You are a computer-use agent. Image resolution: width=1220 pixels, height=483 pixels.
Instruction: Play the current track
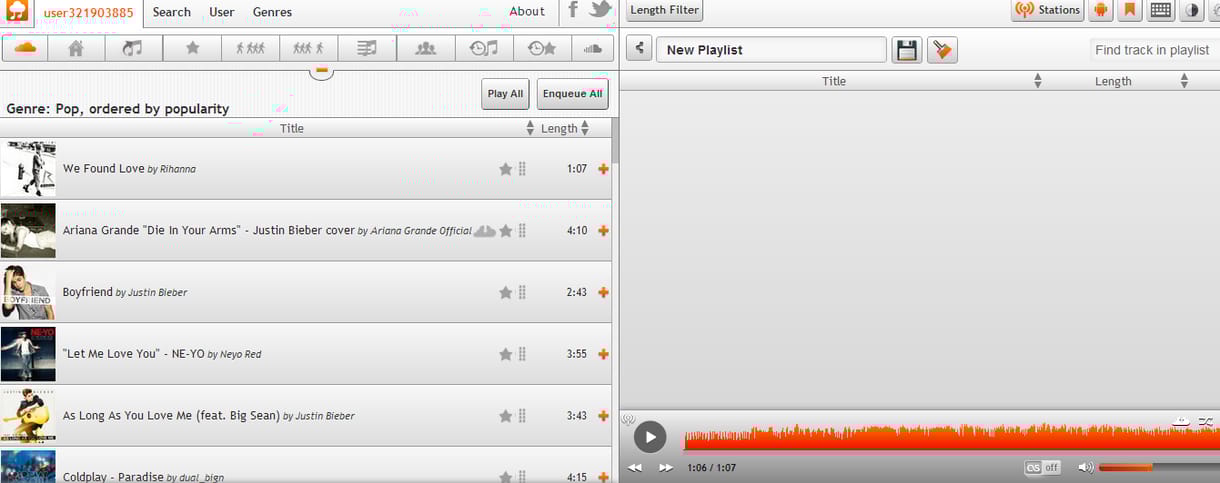(x=650, y=436)
